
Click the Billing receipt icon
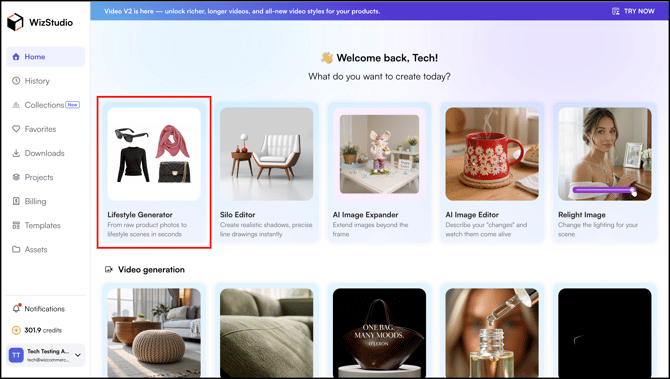pos(16,201)
